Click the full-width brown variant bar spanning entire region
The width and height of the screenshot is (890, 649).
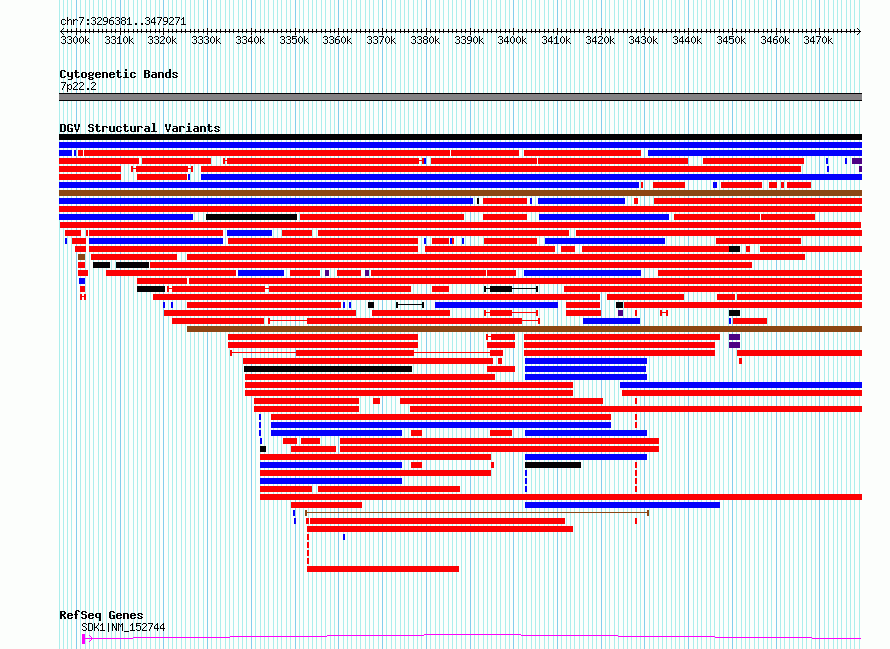pos(460,193)
